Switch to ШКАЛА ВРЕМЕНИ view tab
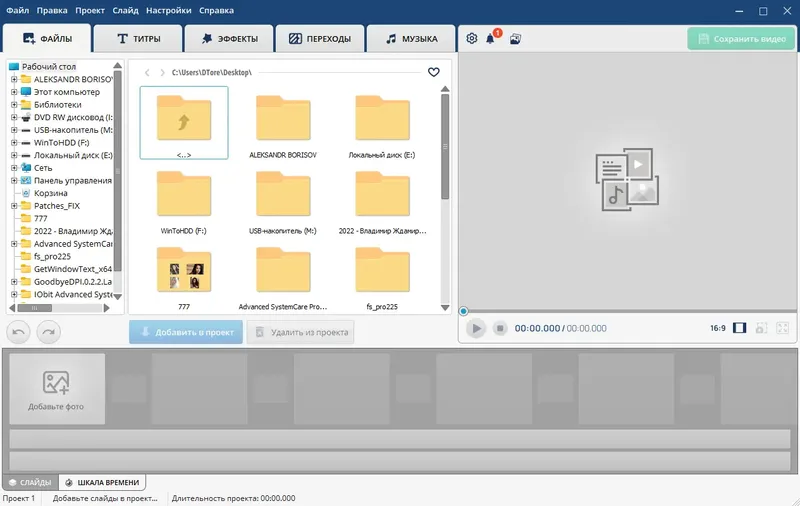 click(x=102, y=482)
